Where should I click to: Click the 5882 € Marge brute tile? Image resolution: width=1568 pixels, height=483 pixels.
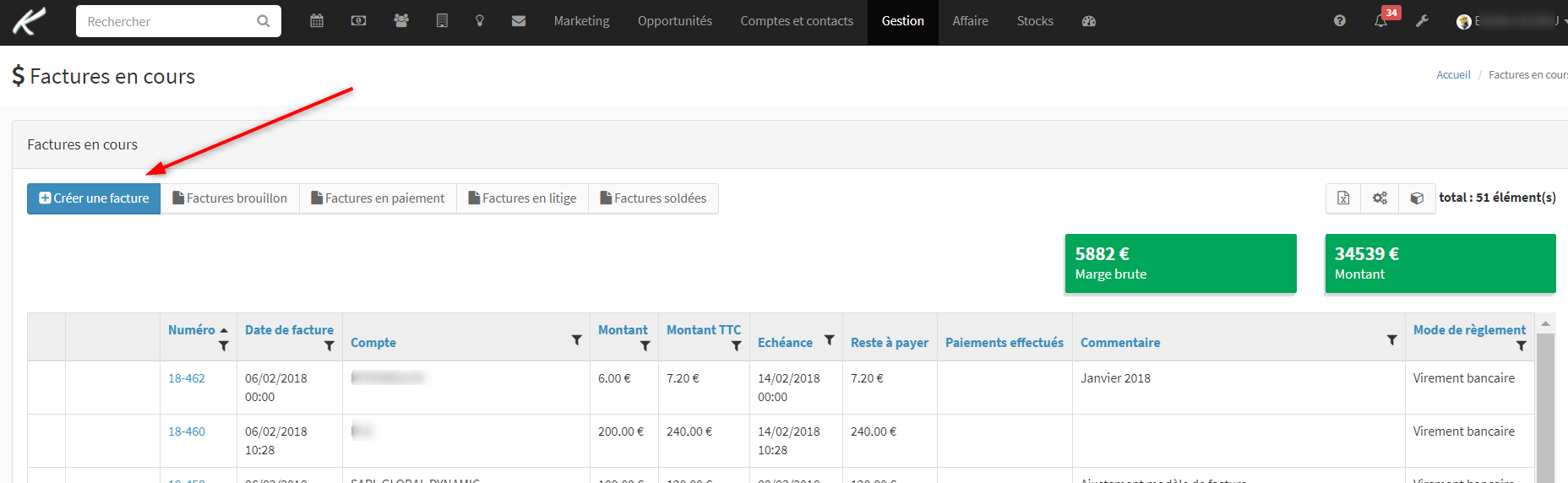pyautogui.click(x=1180, y=263)
